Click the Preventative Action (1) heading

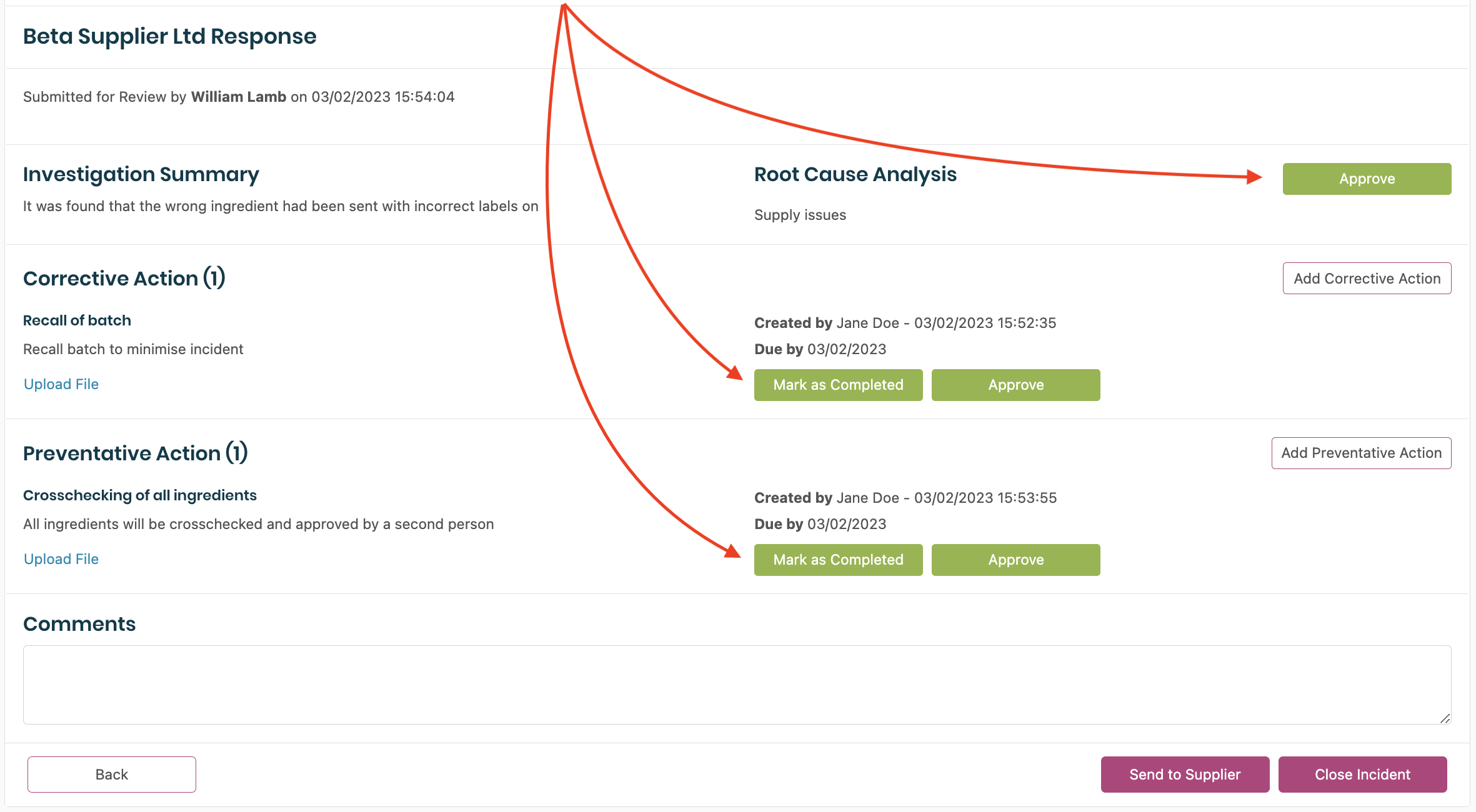[x=136, y=453]
